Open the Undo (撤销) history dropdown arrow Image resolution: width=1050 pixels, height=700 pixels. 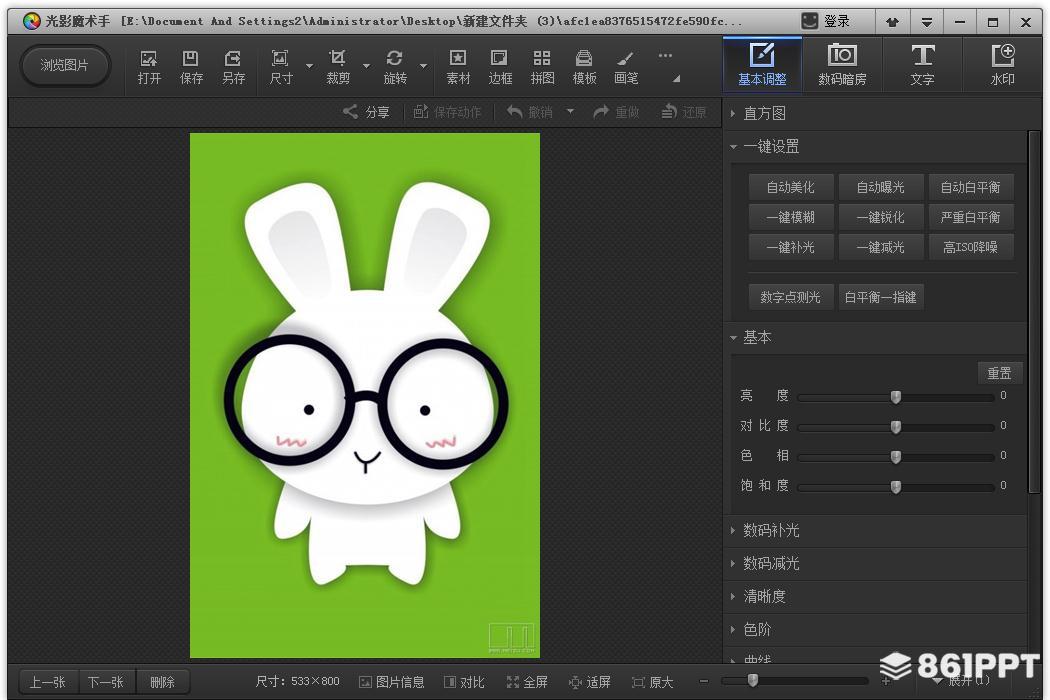(570, 111)
